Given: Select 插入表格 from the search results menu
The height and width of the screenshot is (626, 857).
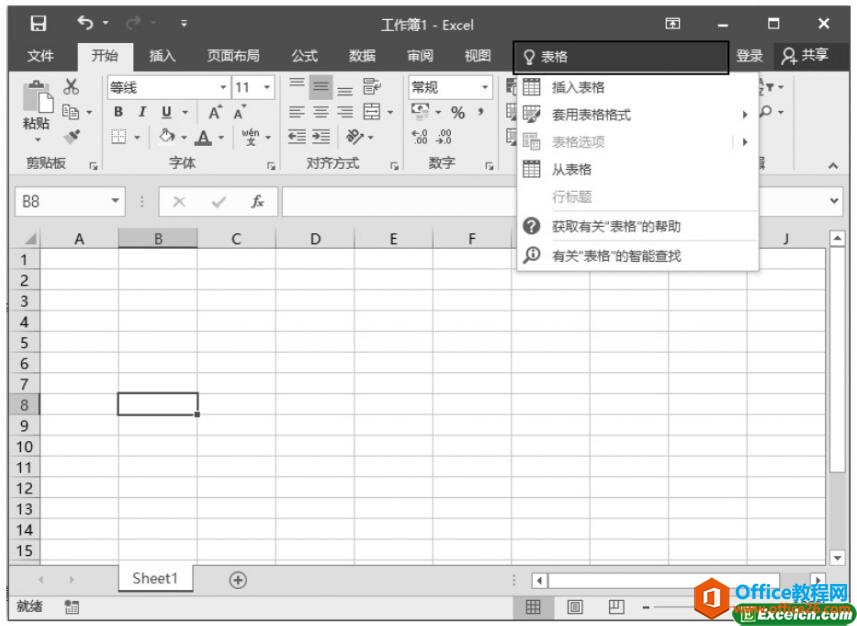Looking at the screenshot, I should (579, 87).
